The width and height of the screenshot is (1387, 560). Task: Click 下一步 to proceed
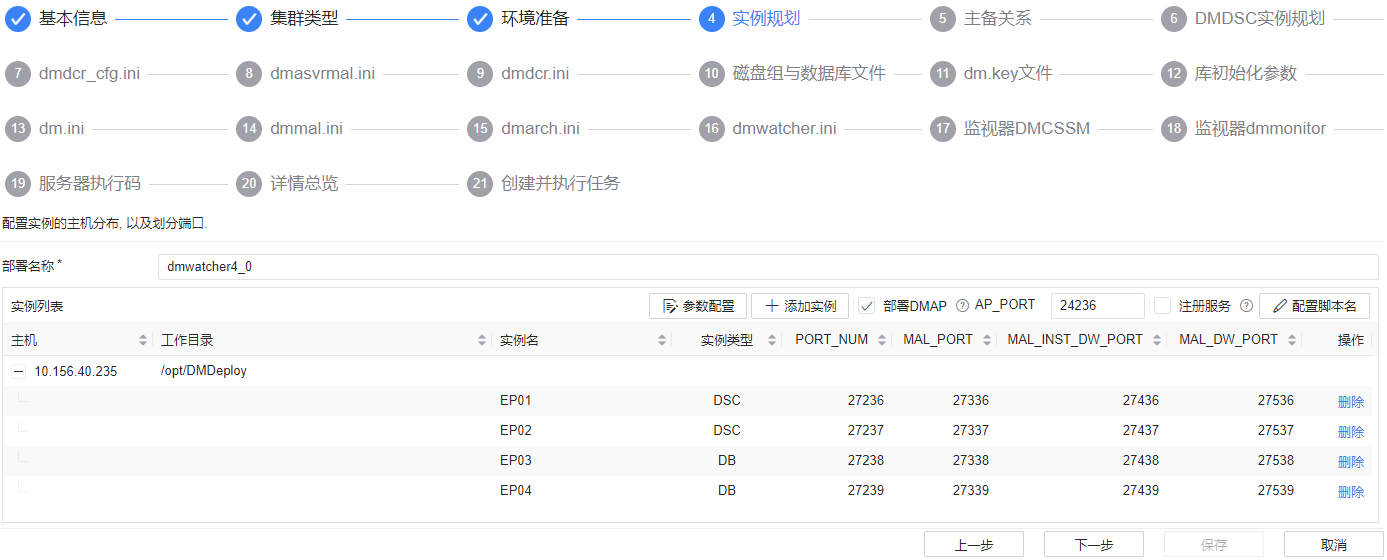1094,545
